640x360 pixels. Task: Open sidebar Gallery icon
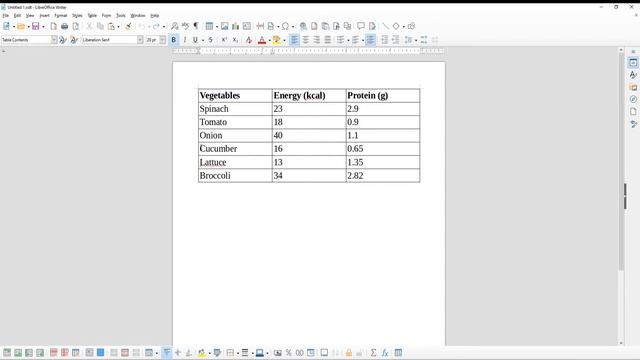[633, 87]
